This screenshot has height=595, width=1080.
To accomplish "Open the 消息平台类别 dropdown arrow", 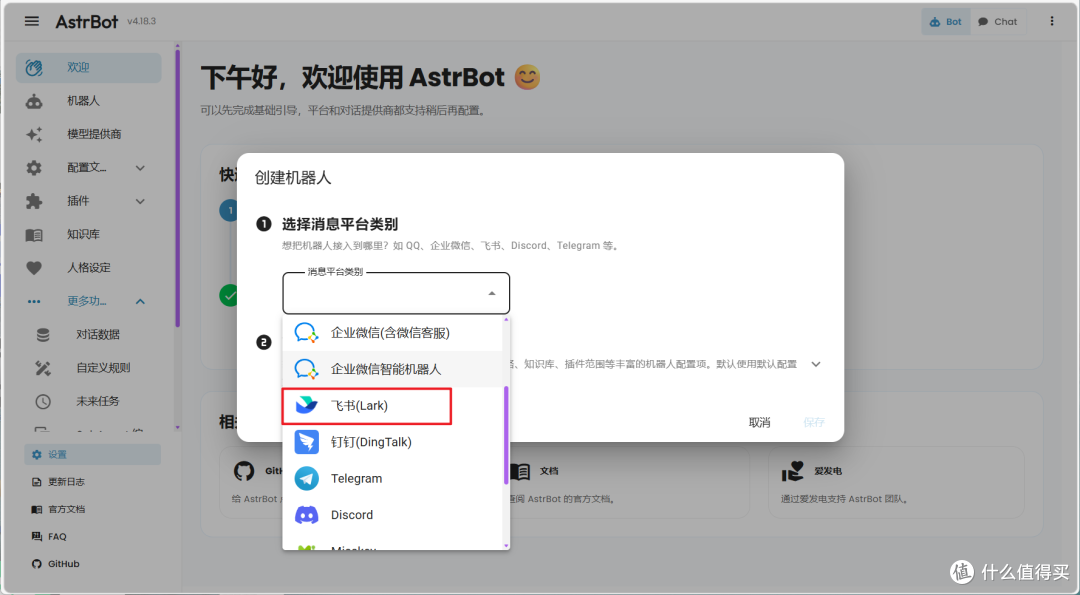I will tap(492, 293).
